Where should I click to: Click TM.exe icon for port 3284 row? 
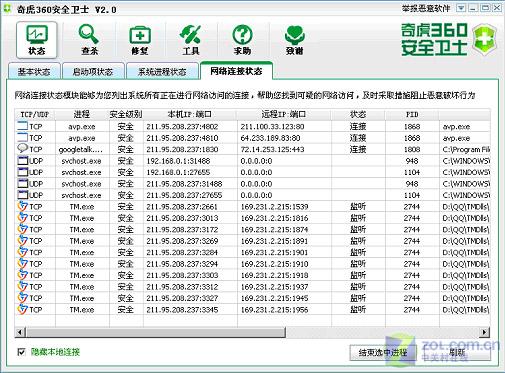point(22,252)
